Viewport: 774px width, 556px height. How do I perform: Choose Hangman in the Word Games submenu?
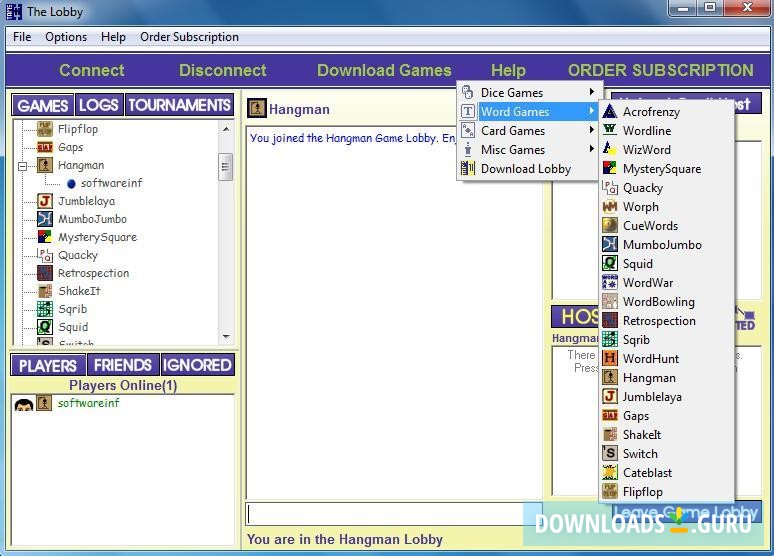point(649,378)
